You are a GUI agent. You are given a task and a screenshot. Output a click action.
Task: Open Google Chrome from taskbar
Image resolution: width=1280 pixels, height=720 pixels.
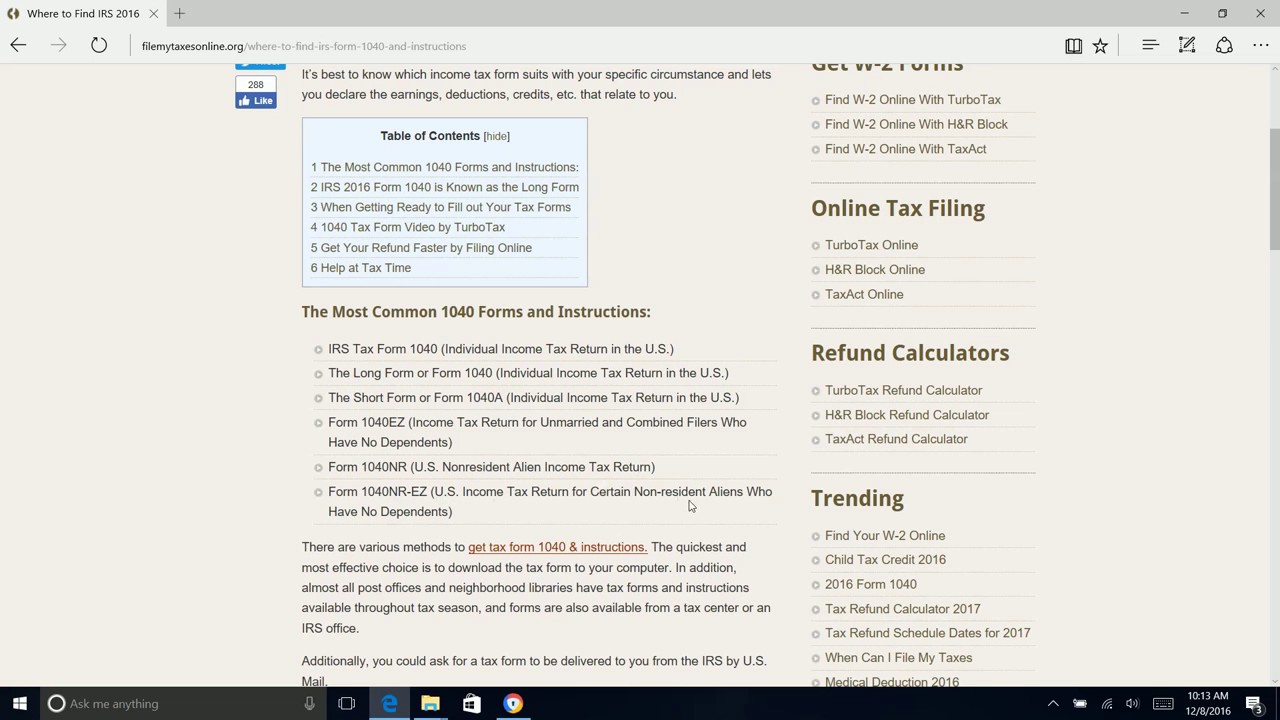coord(512,704)
